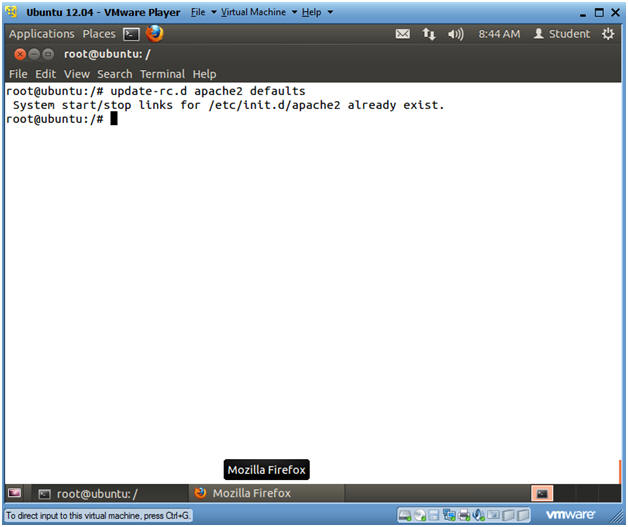Close the terminal window with red button
Image resolution: width=628 pixels, height=527 pixels.
(20, 54)
